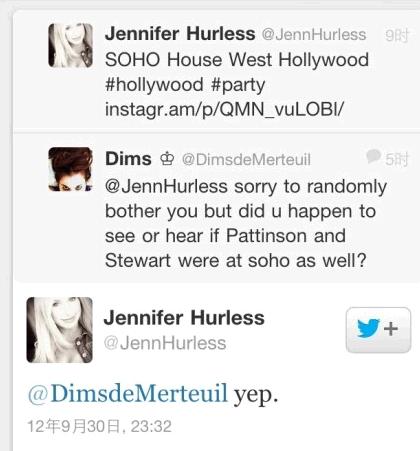Open @JennHurless mention in Dims tweet
This screenshot has height=451, width=420.
click(166, 186)
